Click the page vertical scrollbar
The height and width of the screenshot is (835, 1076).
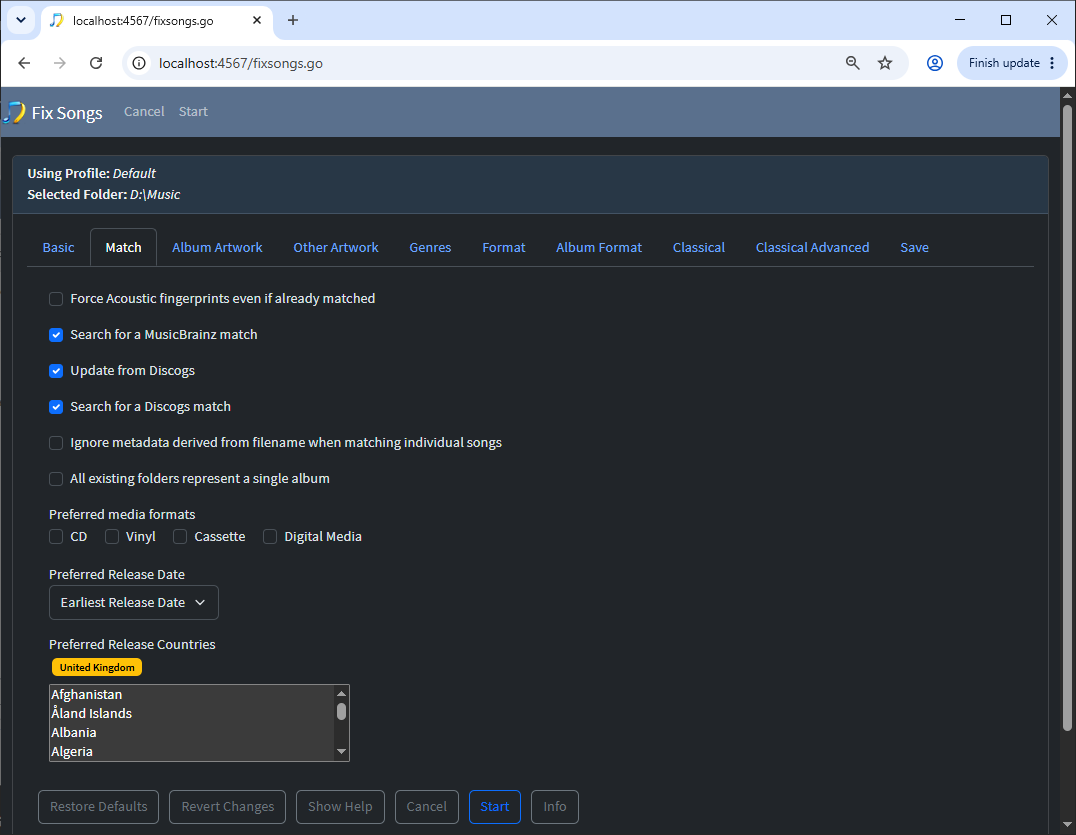pos(1067,417)
